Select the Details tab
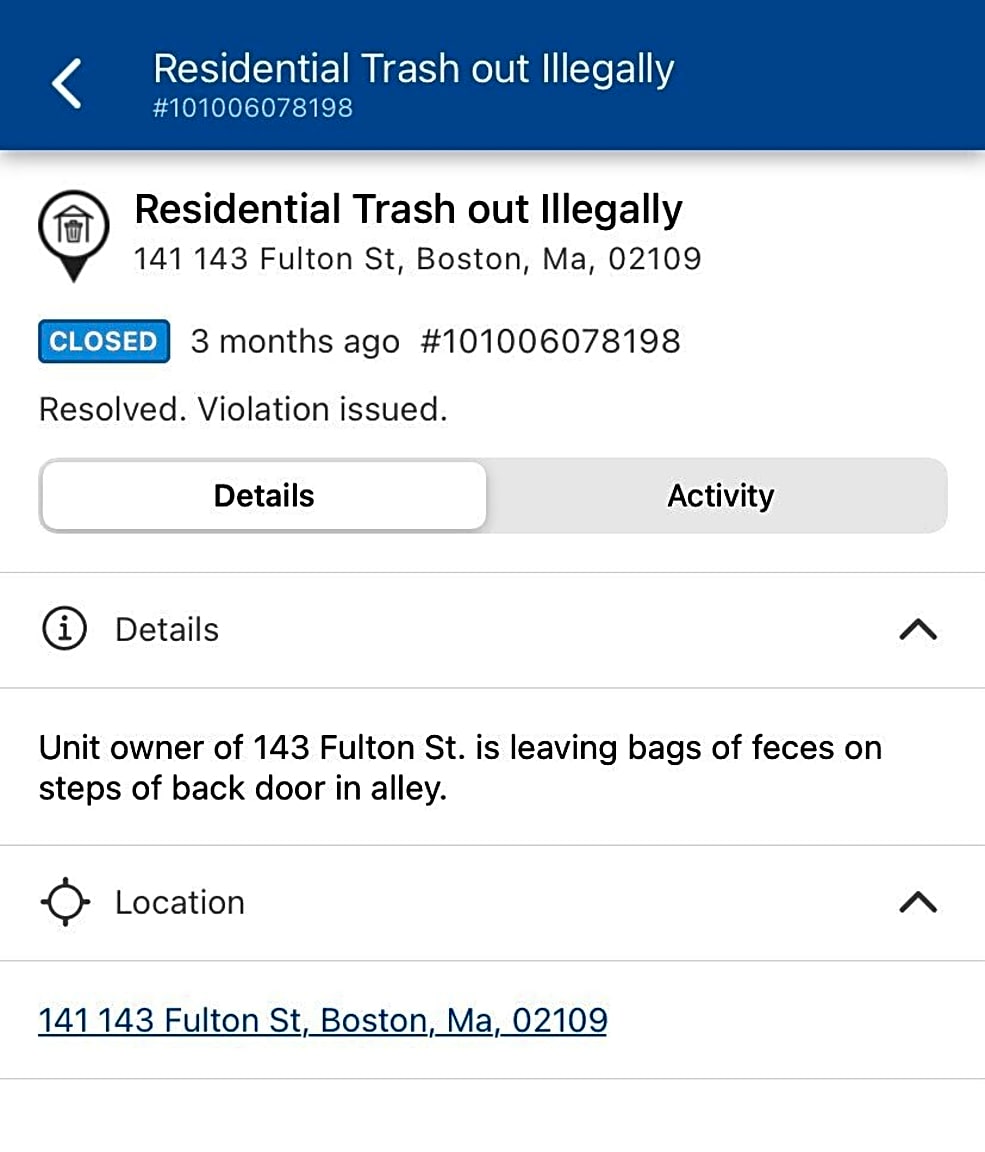 [x=264, y=496]
